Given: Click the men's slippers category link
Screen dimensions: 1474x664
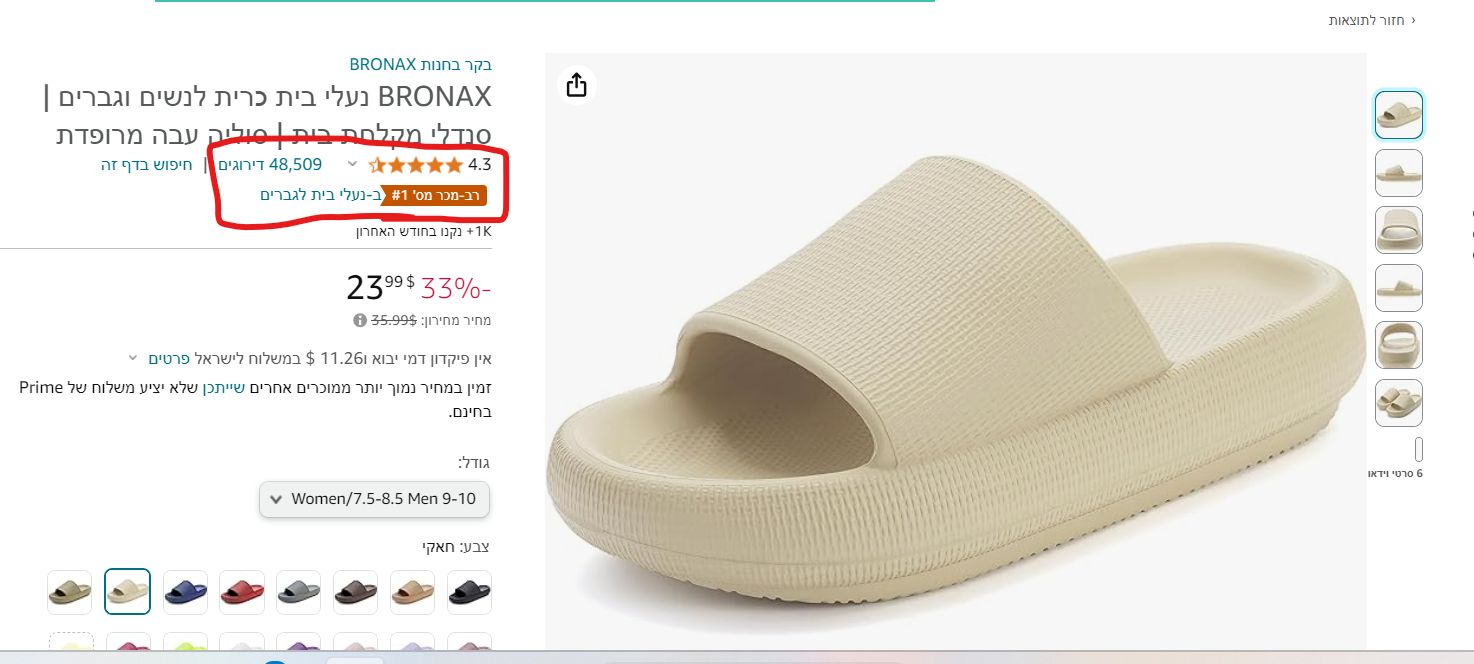Looking at the screenshot, I should (x=321, y=195).
